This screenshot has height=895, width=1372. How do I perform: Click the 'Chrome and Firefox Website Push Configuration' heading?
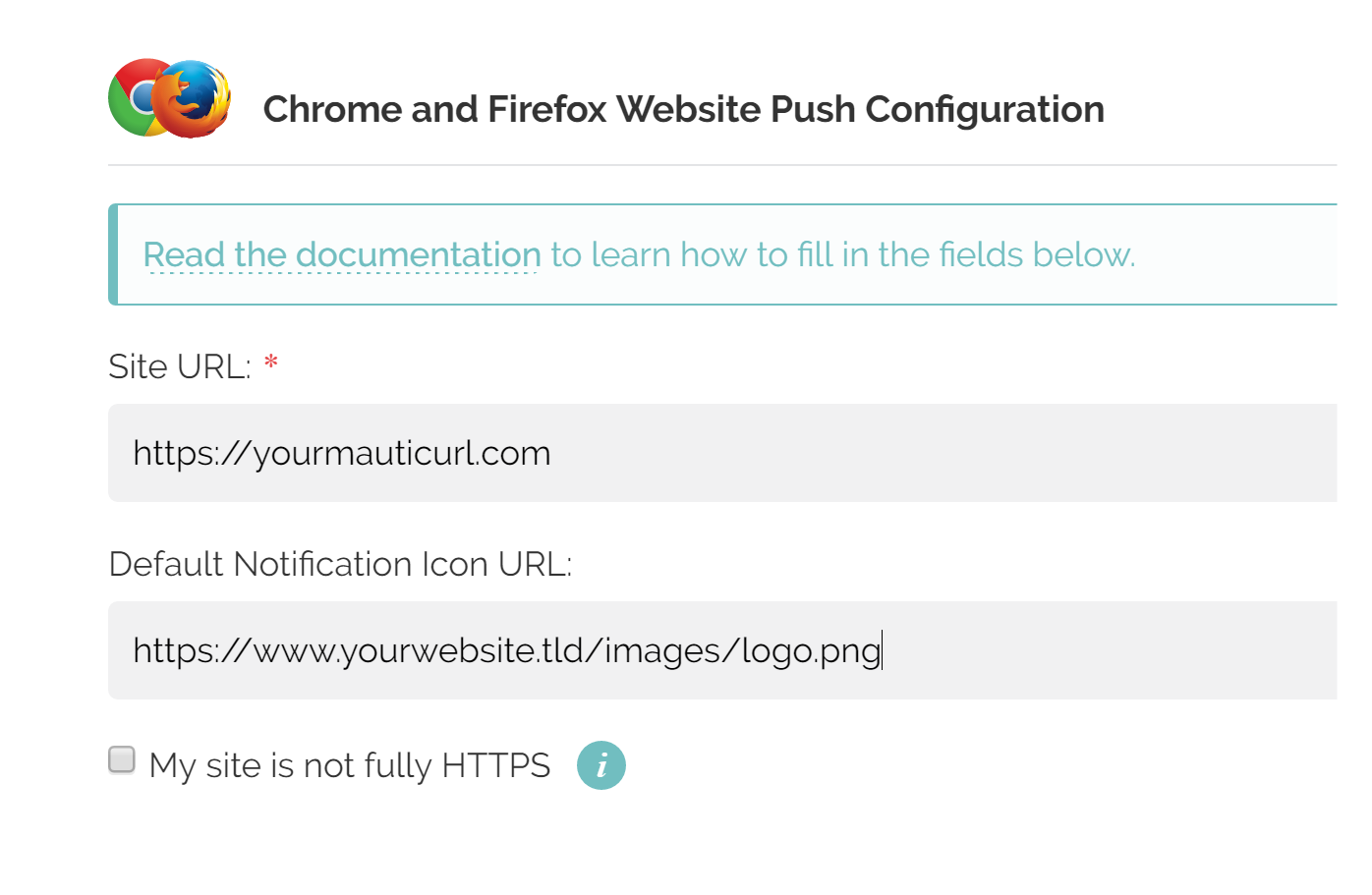[x=684, y=109]
